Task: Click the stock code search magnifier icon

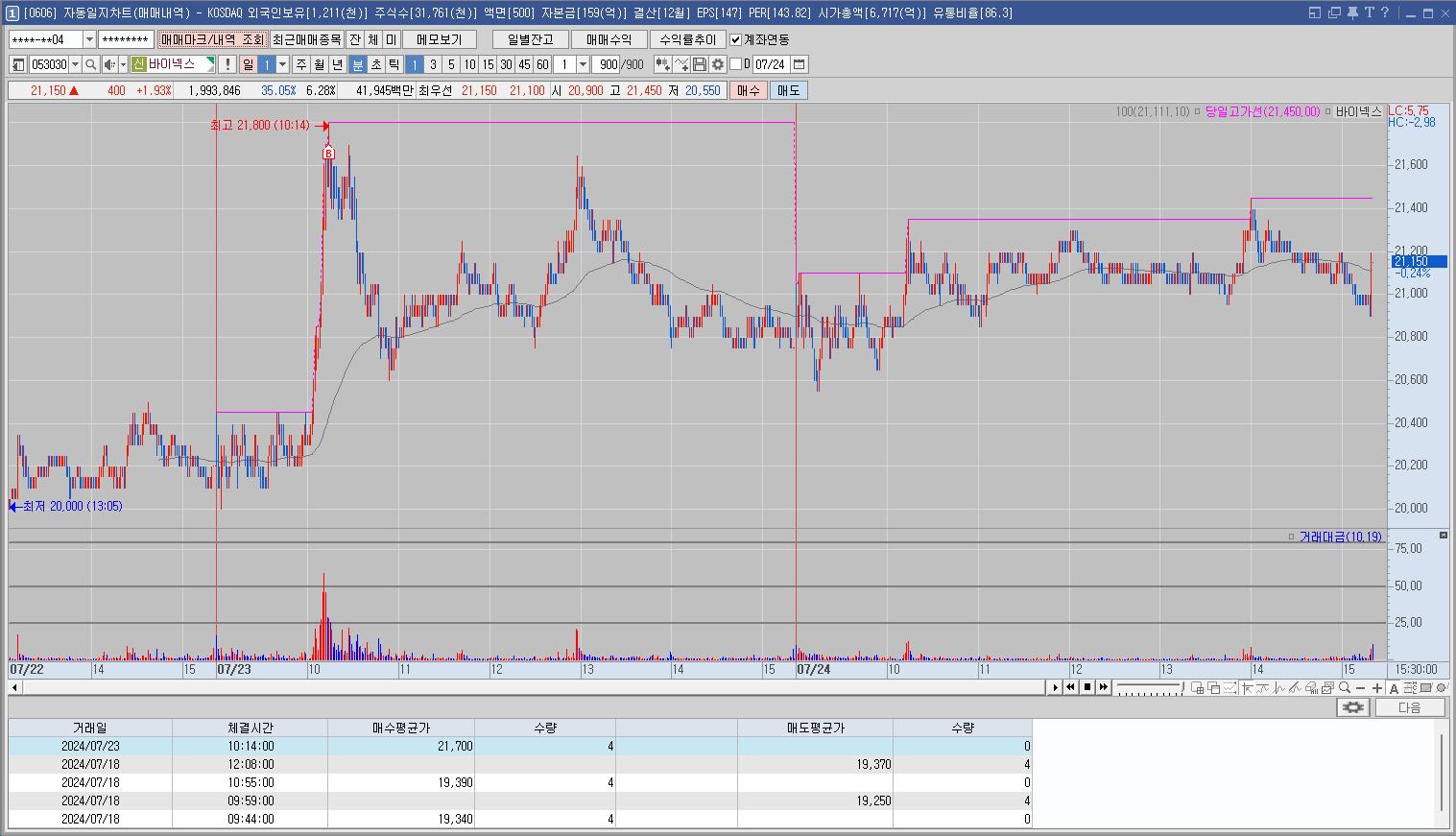Action: [91, 64]
